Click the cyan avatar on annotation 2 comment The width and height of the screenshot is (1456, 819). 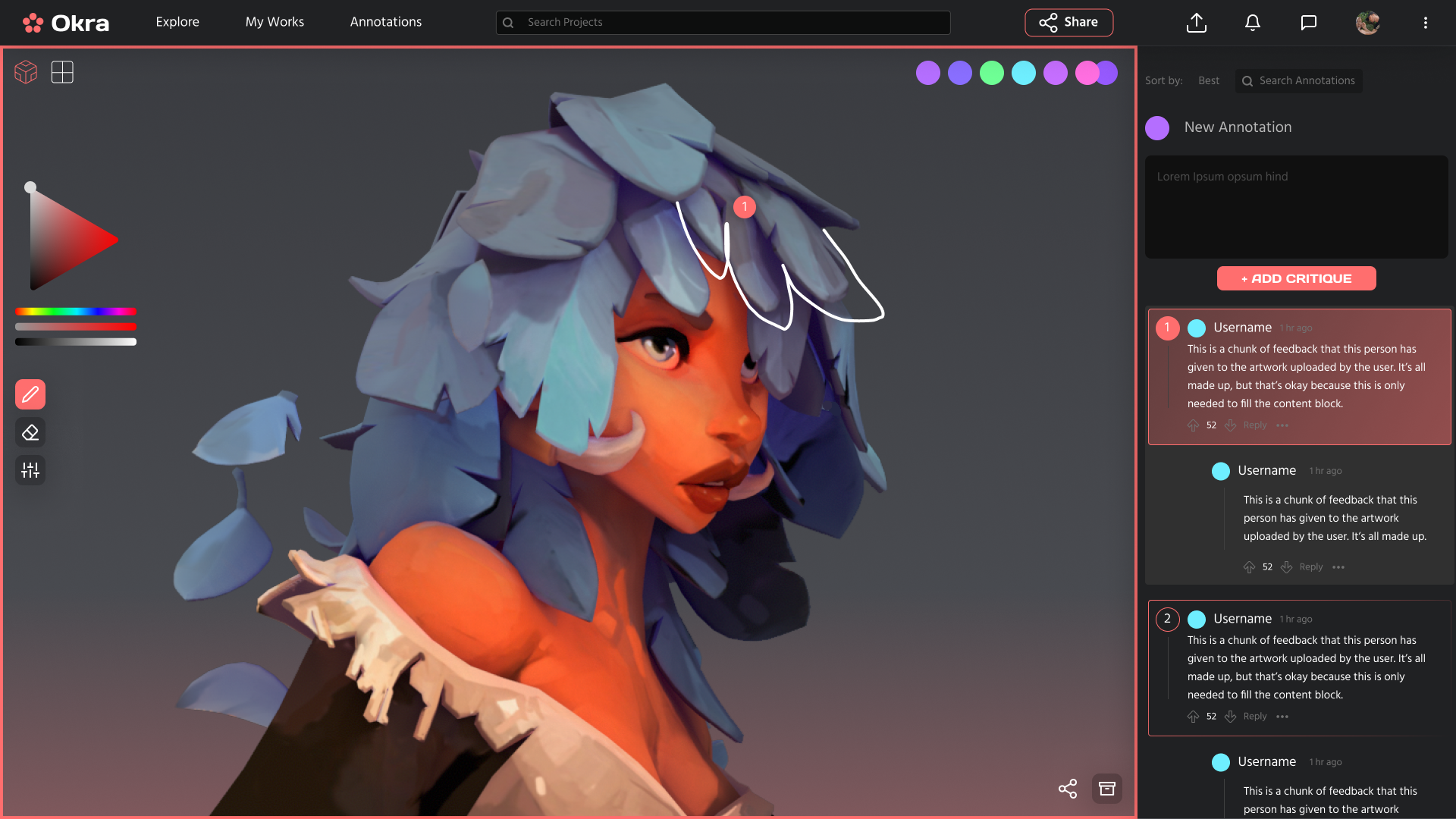pyautogui.click(x=1197, y=620)
